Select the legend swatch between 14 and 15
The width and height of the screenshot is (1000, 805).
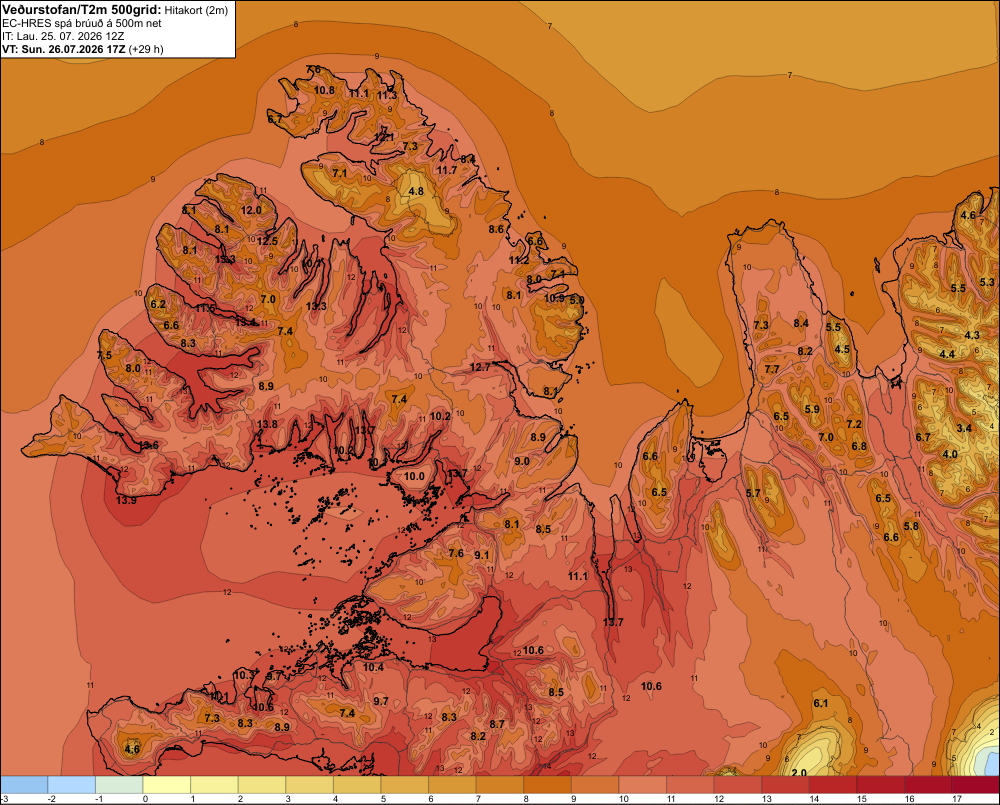pyautogui.click(x=833, y=785)
